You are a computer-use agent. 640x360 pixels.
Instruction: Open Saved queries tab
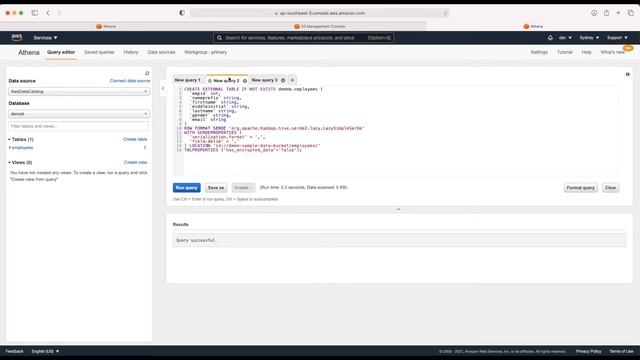pos(99,52)
